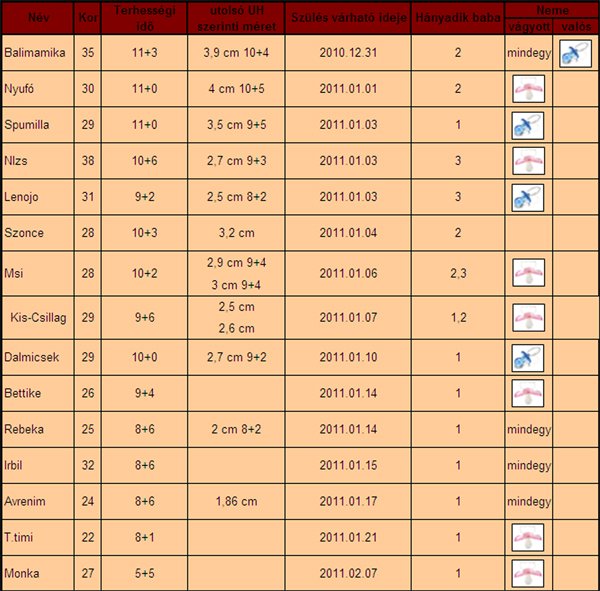Select the blue pacifier icon in Lenojo's row
Screen dimensions: 600x591
527,196
